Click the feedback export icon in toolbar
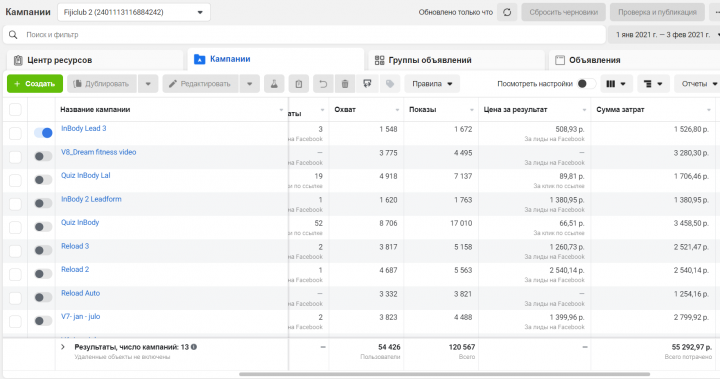 [367, 84]
